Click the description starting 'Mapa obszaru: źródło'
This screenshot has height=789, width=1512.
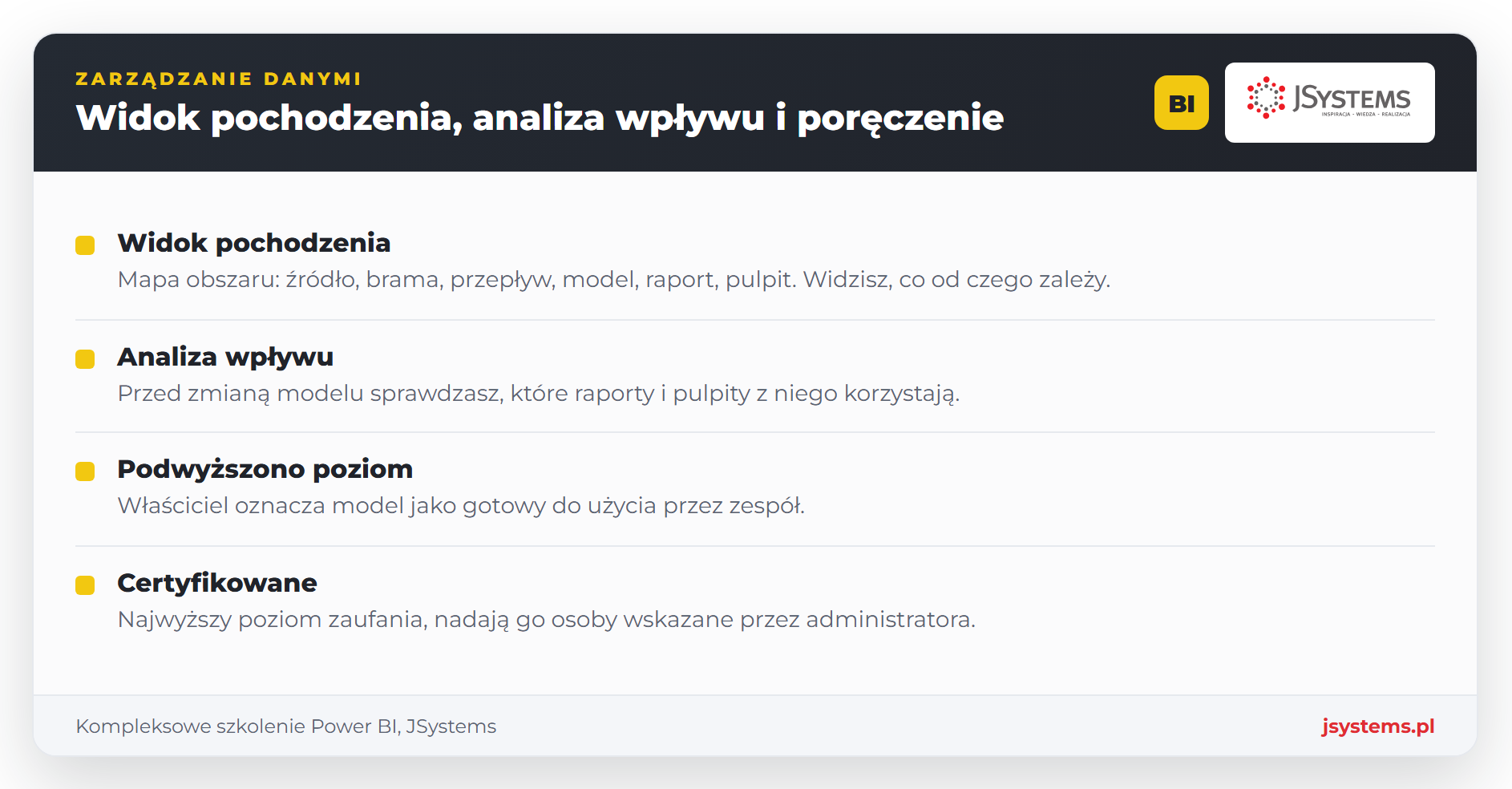pyautogui.click(x=613, y=280)
